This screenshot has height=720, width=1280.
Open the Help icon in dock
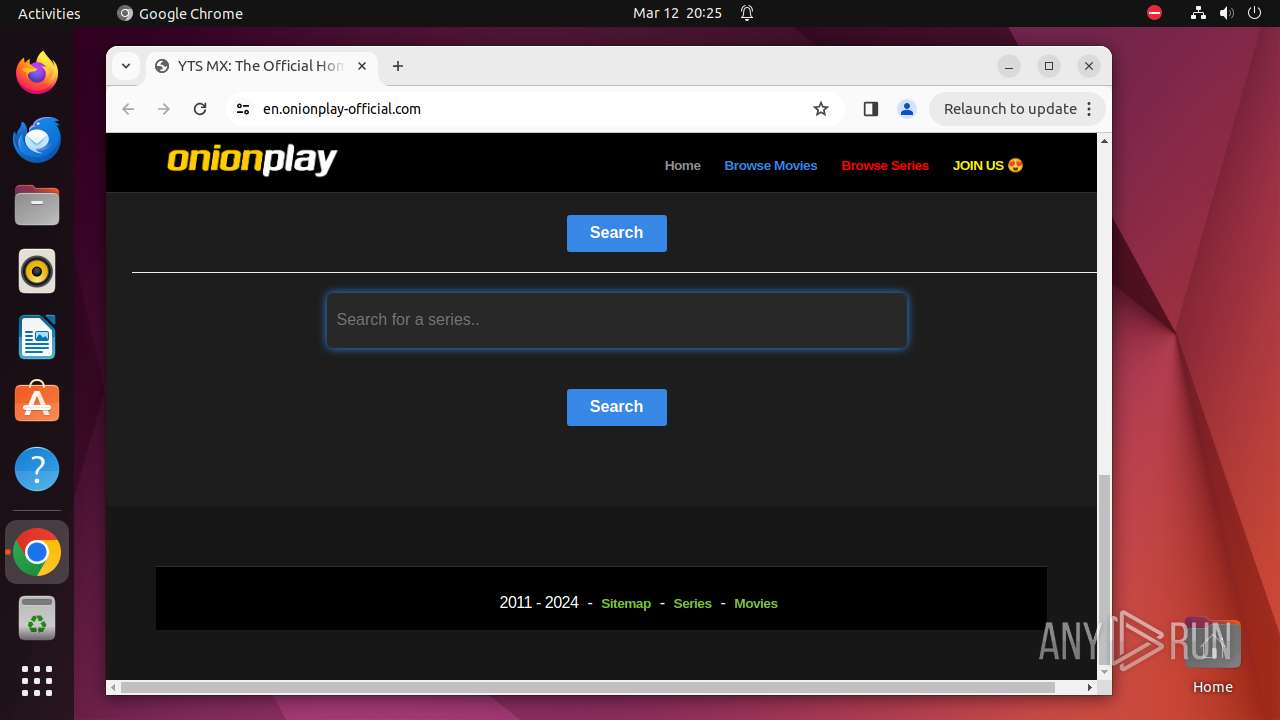(37, 469)
